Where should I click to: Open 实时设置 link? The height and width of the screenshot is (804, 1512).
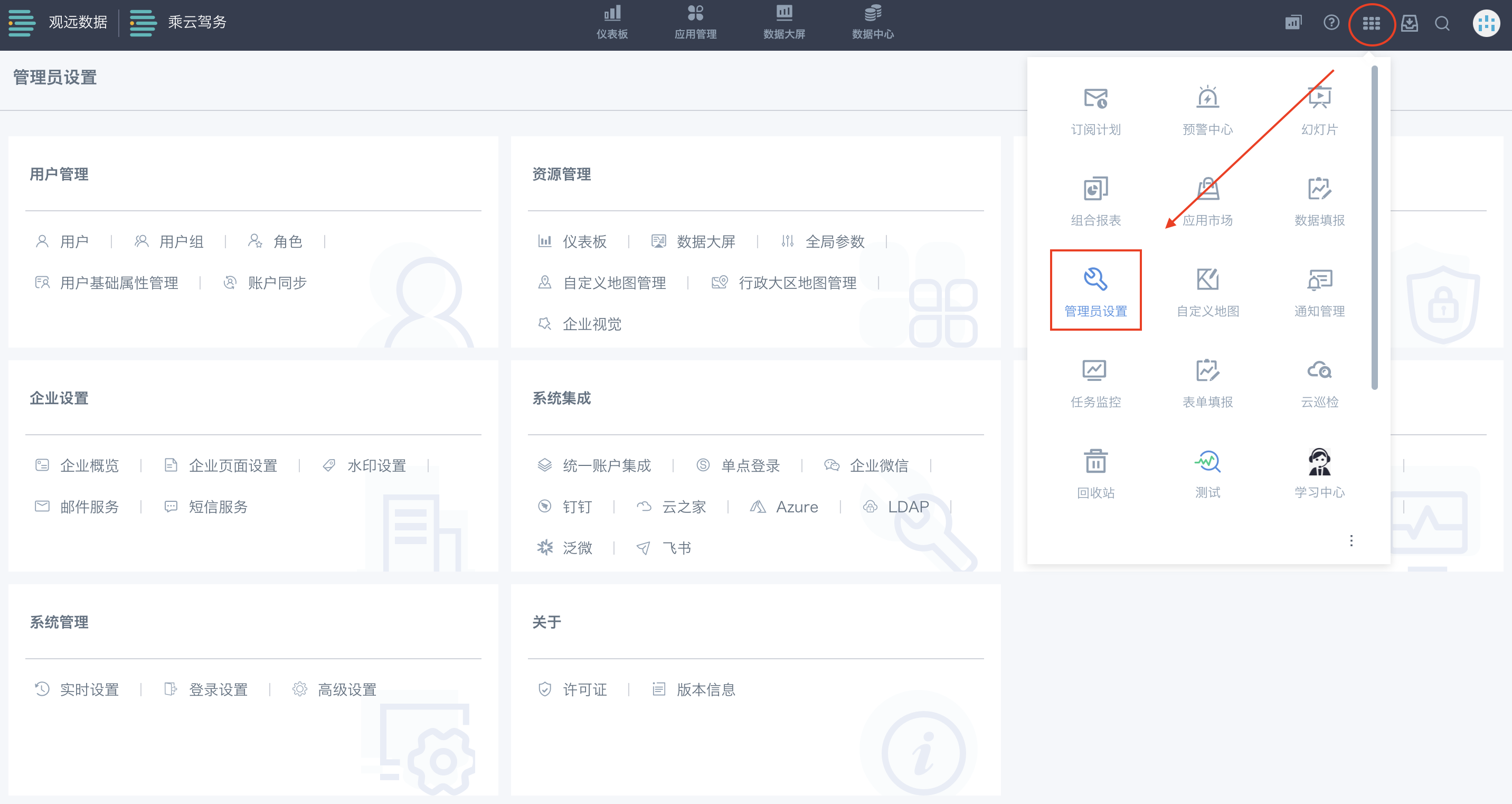point(77,689)
